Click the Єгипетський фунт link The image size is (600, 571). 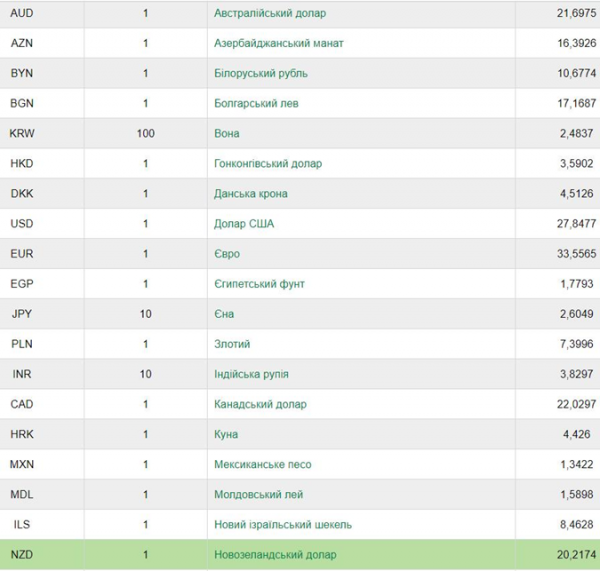[259, 284]
